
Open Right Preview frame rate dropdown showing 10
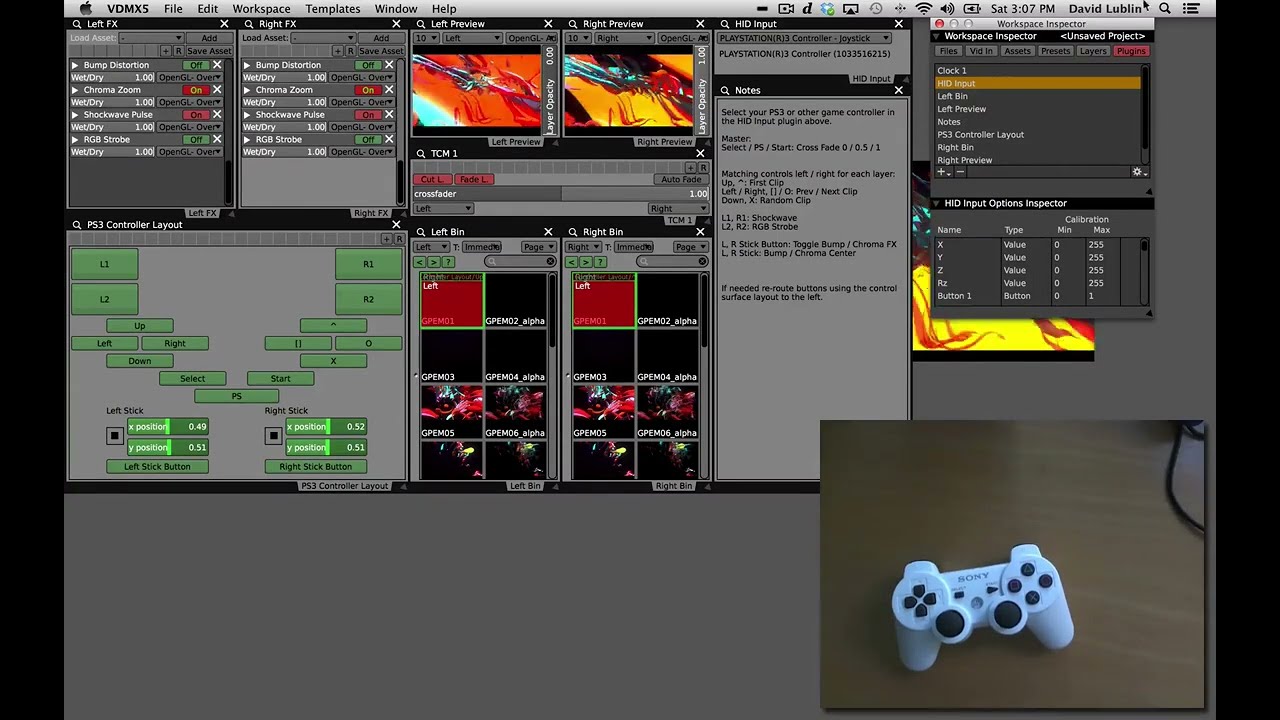(577, 38)
